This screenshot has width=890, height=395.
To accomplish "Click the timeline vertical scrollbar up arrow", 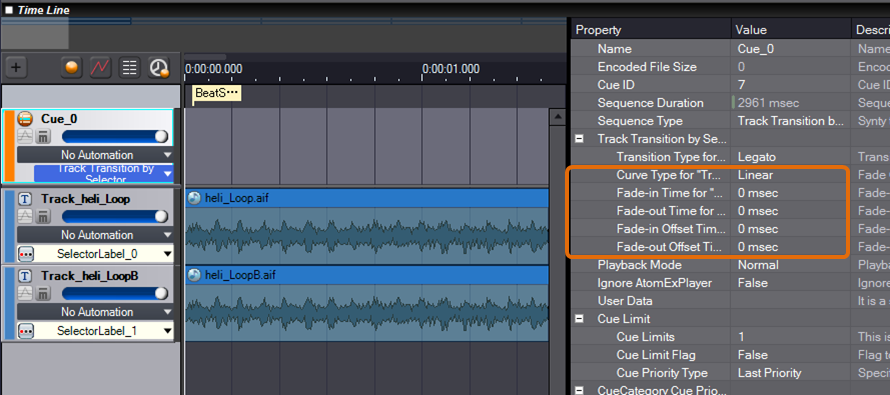I will (x=557, y=117).
